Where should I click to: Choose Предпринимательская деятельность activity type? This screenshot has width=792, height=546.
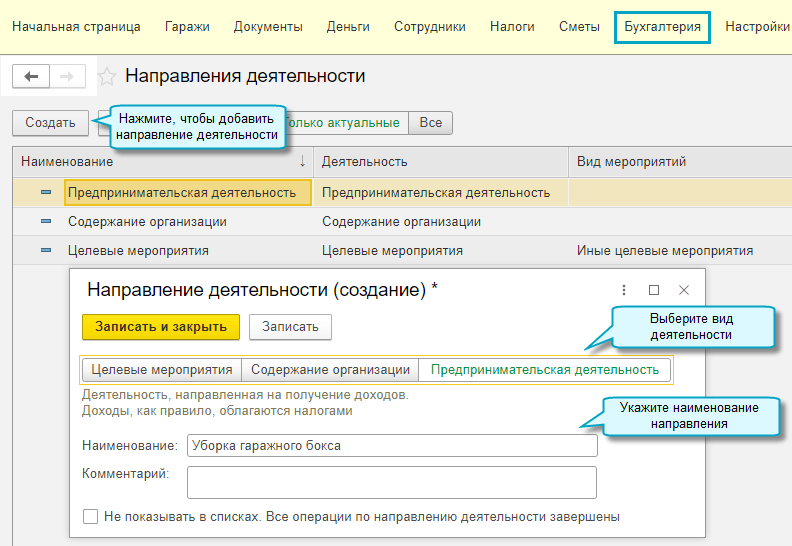[544, 370]
